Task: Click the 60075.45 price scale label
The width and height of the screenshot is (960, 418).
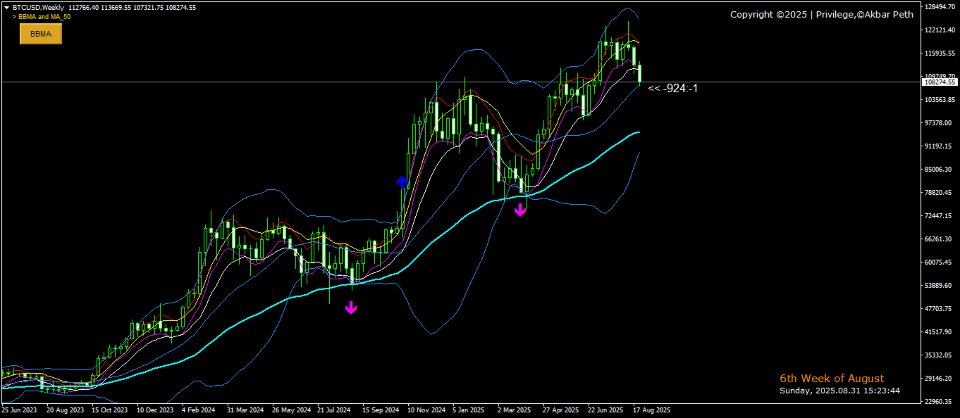Action: click(938, 262)
